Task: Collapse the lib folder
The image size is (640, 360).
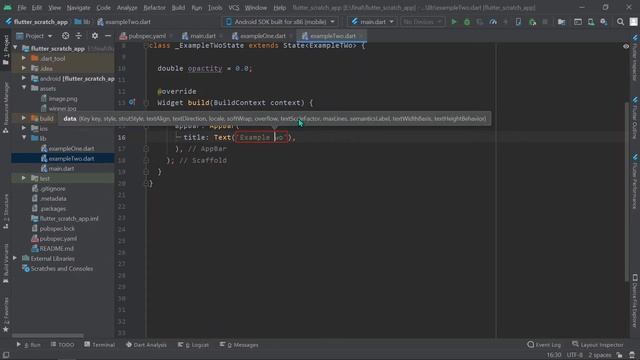Action: point(24,138)
